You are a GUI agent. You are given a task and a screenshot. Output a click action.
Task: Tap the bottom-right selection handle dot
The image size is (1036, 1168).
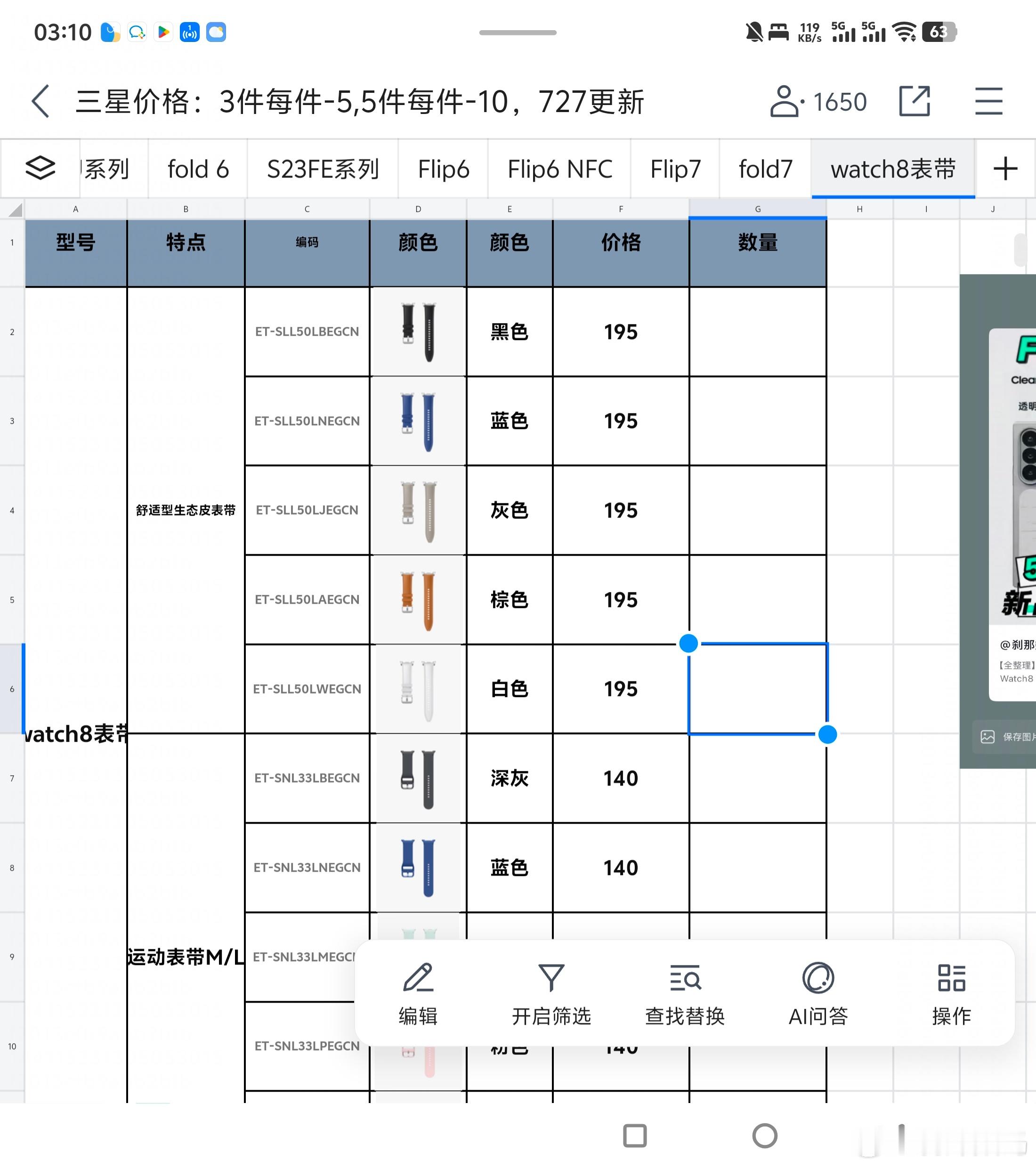[x=827, y=734]
